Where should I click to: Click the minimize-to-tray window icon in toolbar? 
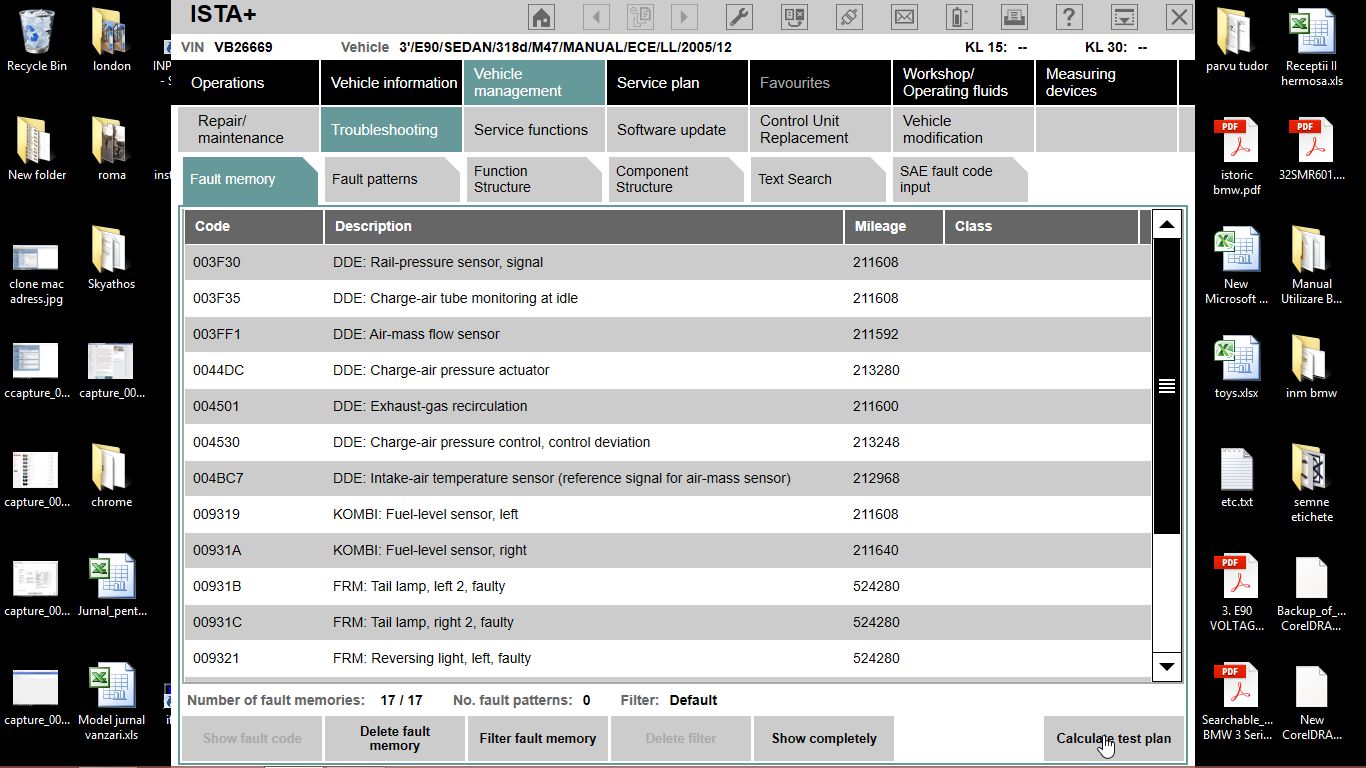[1124, 17]
